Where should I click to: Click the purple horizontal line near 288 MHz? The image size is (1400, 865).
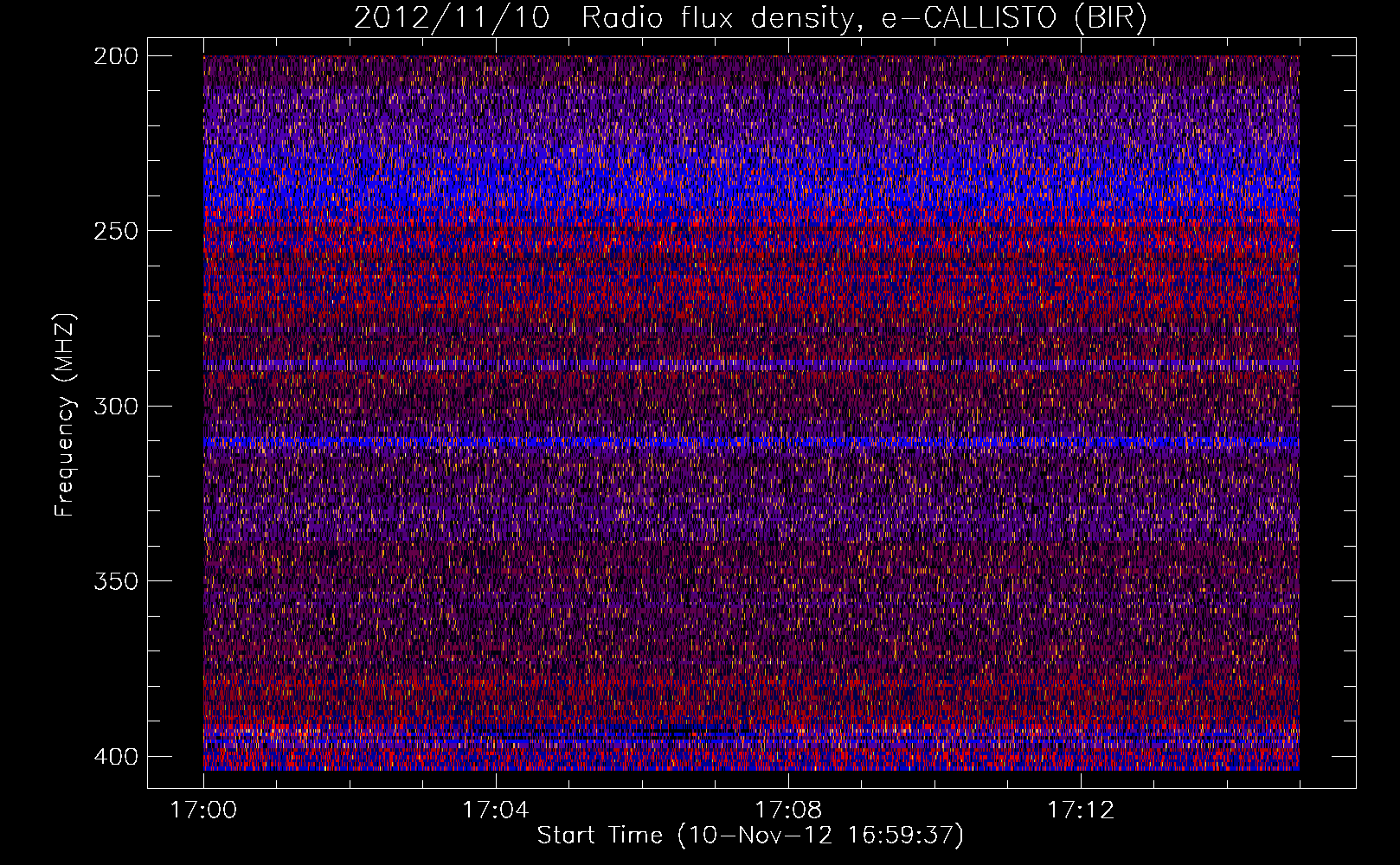(x=751, y=364)
